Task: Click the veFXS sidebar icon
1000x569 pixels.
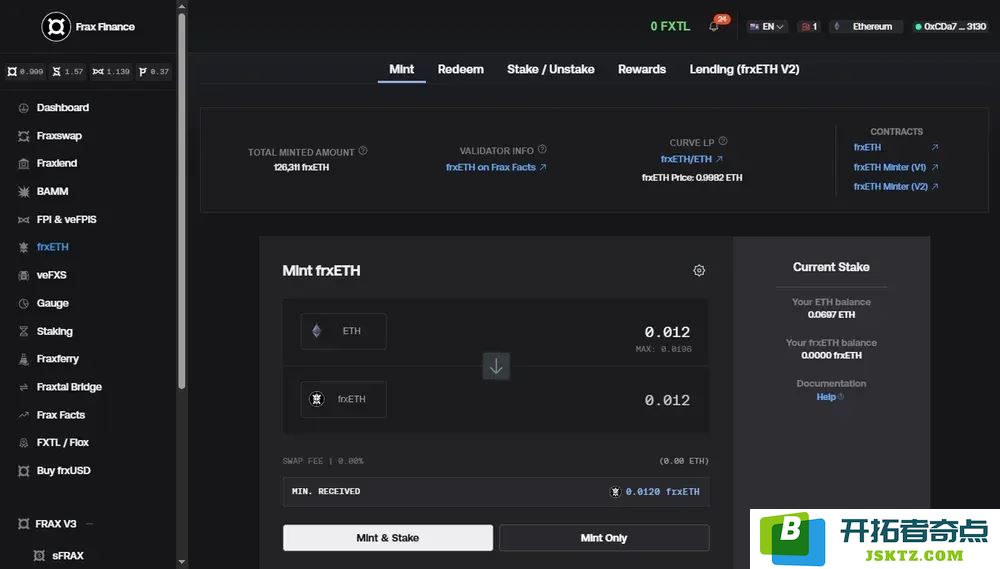Action: point(24,275)
